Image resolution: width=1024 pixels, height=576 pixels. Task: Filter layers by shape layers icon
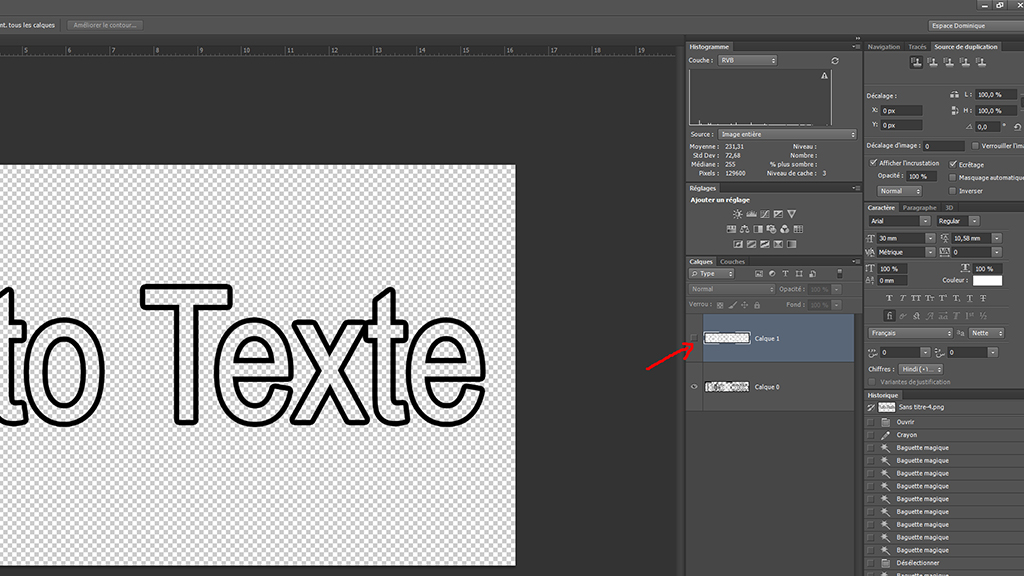pyautogui.click(x=799, y=274)
